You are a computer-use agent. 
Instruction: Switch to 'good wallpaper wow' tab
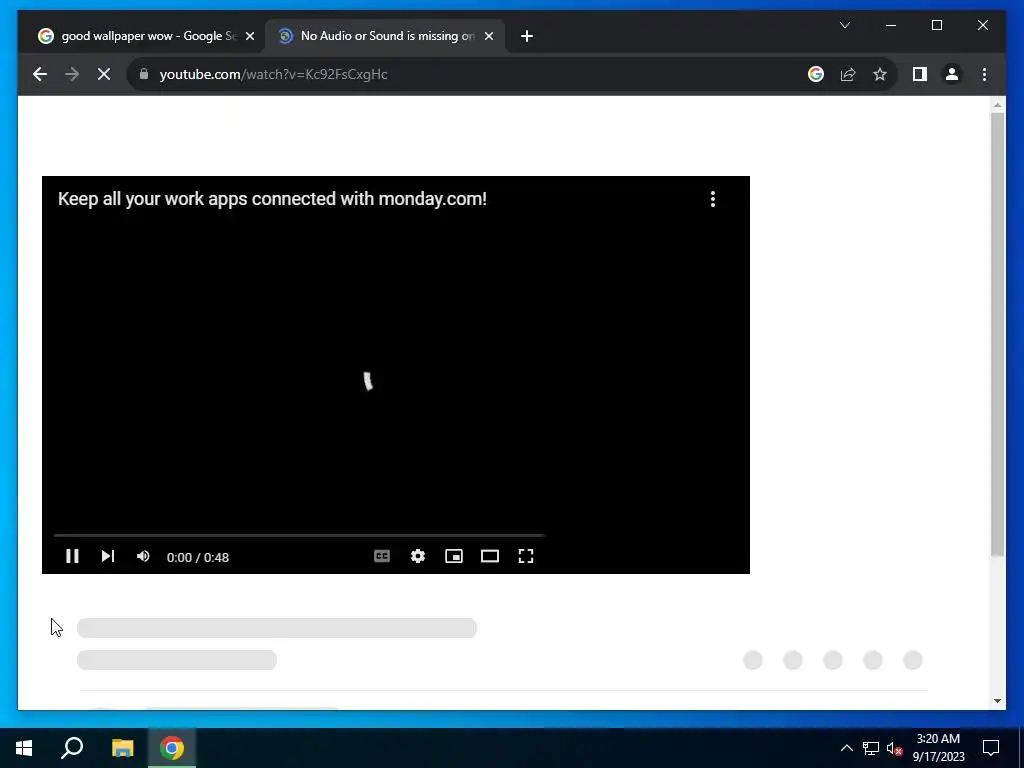(x=146, y=36)
